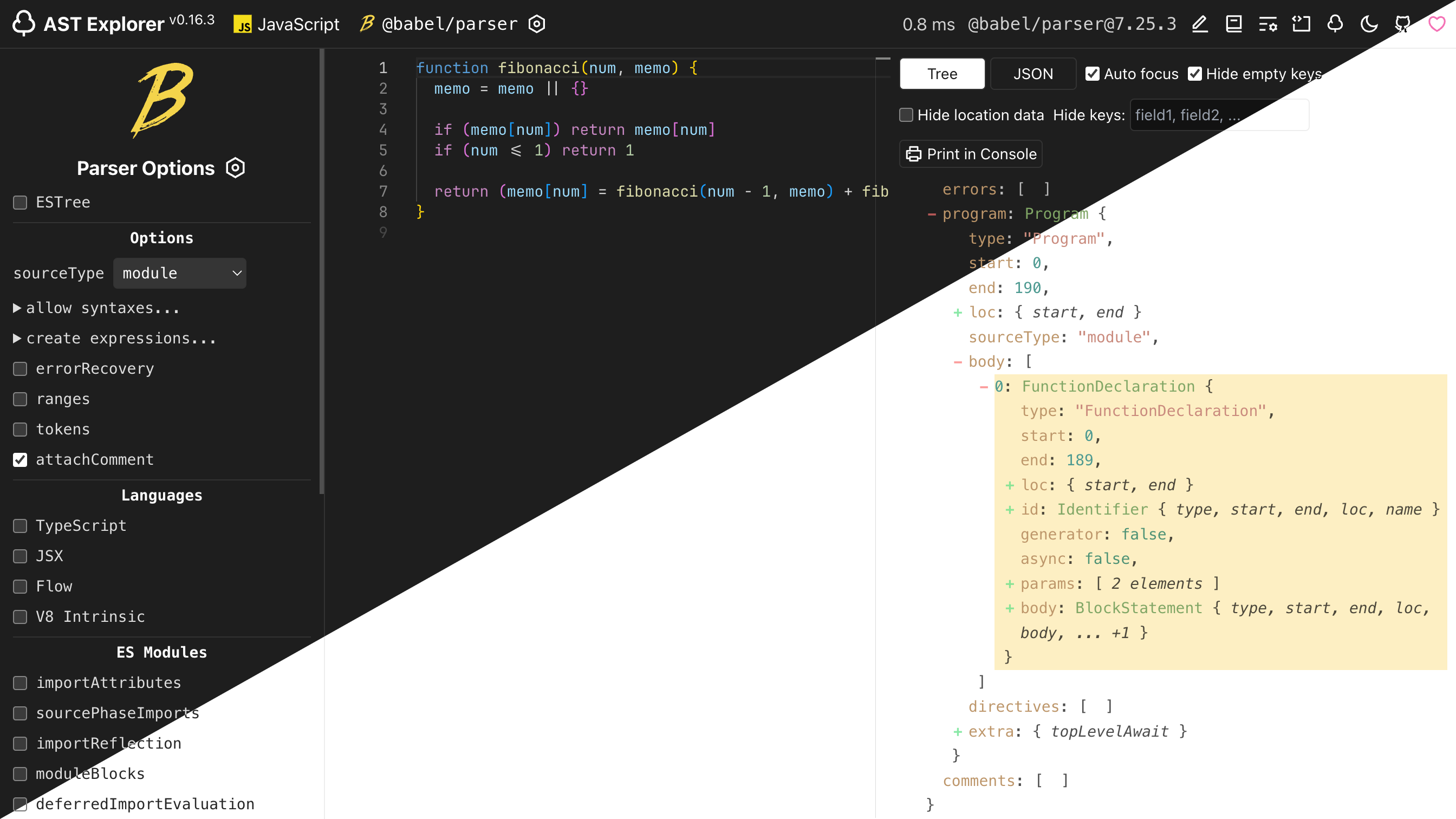
Task: Uncheck Hide empty keys
Action: (1195, 74)
